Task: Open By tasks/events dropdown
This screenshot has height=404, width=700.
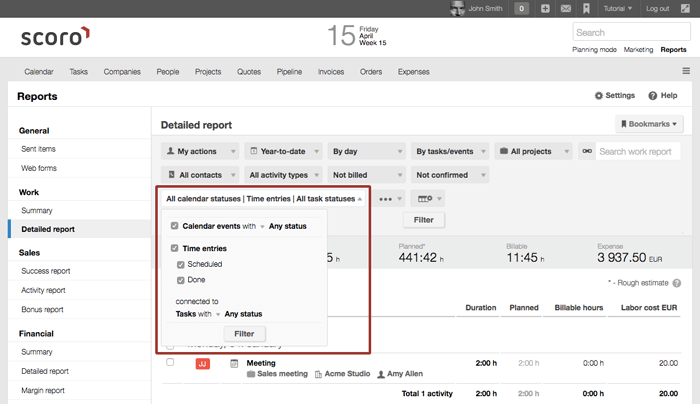Action: coord(450,151)
